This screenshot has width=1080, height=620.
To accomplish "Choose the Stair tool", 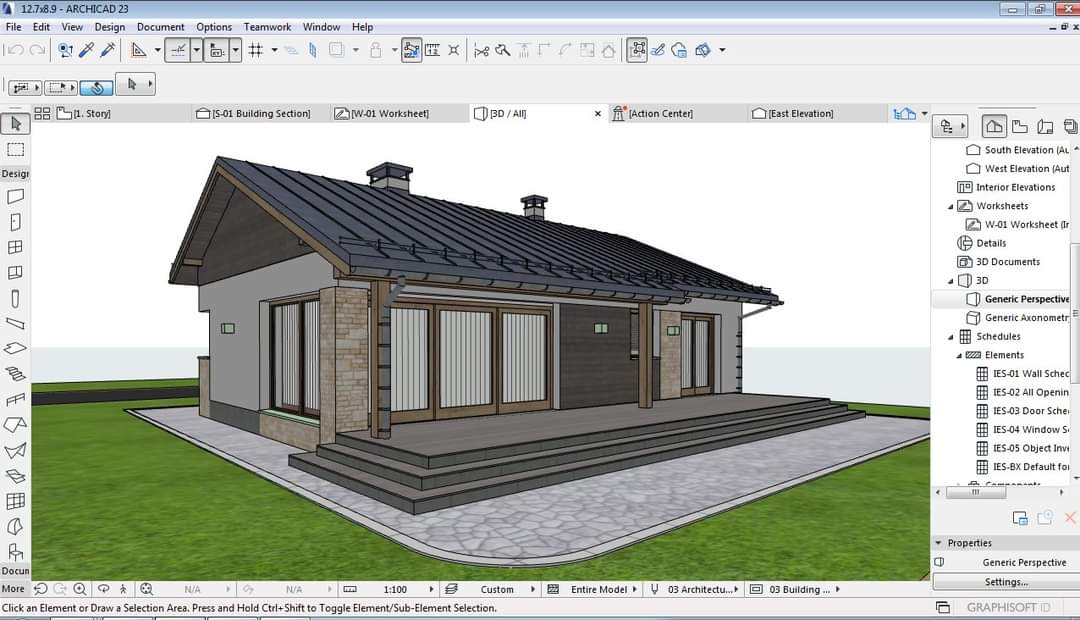I will 15,374.
